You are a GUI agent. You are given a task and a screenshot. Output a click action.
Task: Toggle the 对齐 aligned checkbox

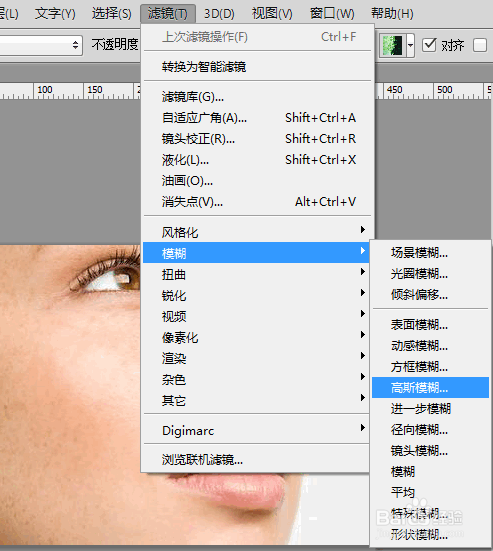[429, 45]
